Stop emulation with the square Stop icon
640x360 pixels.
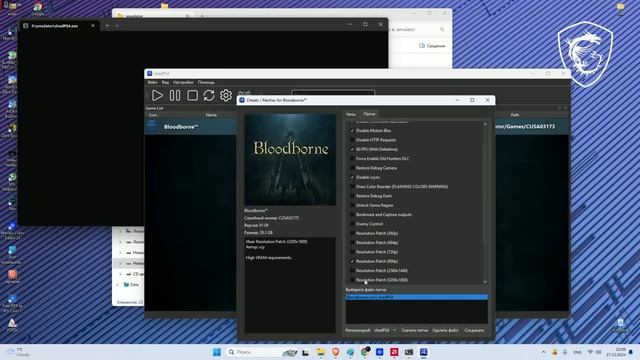coord(192,96)
